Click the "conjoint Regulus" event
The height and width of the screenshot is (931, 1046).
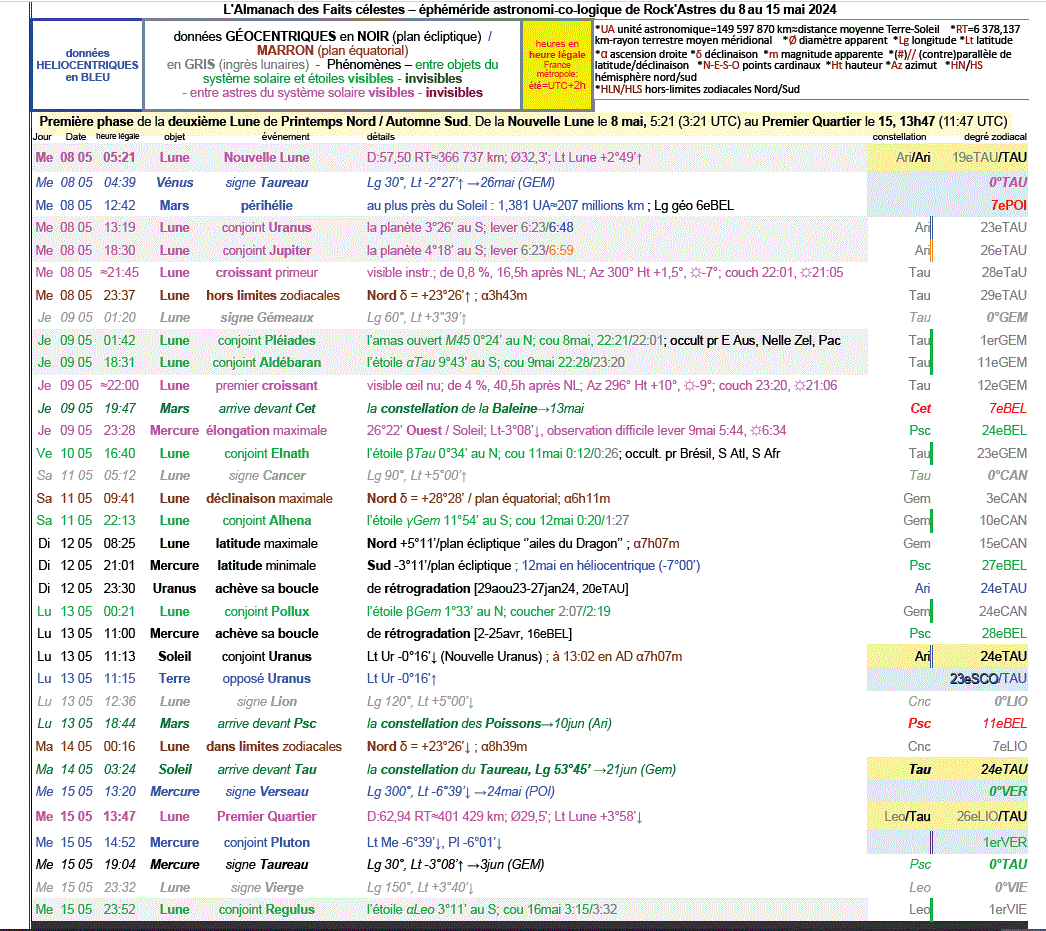pos(267,910)
